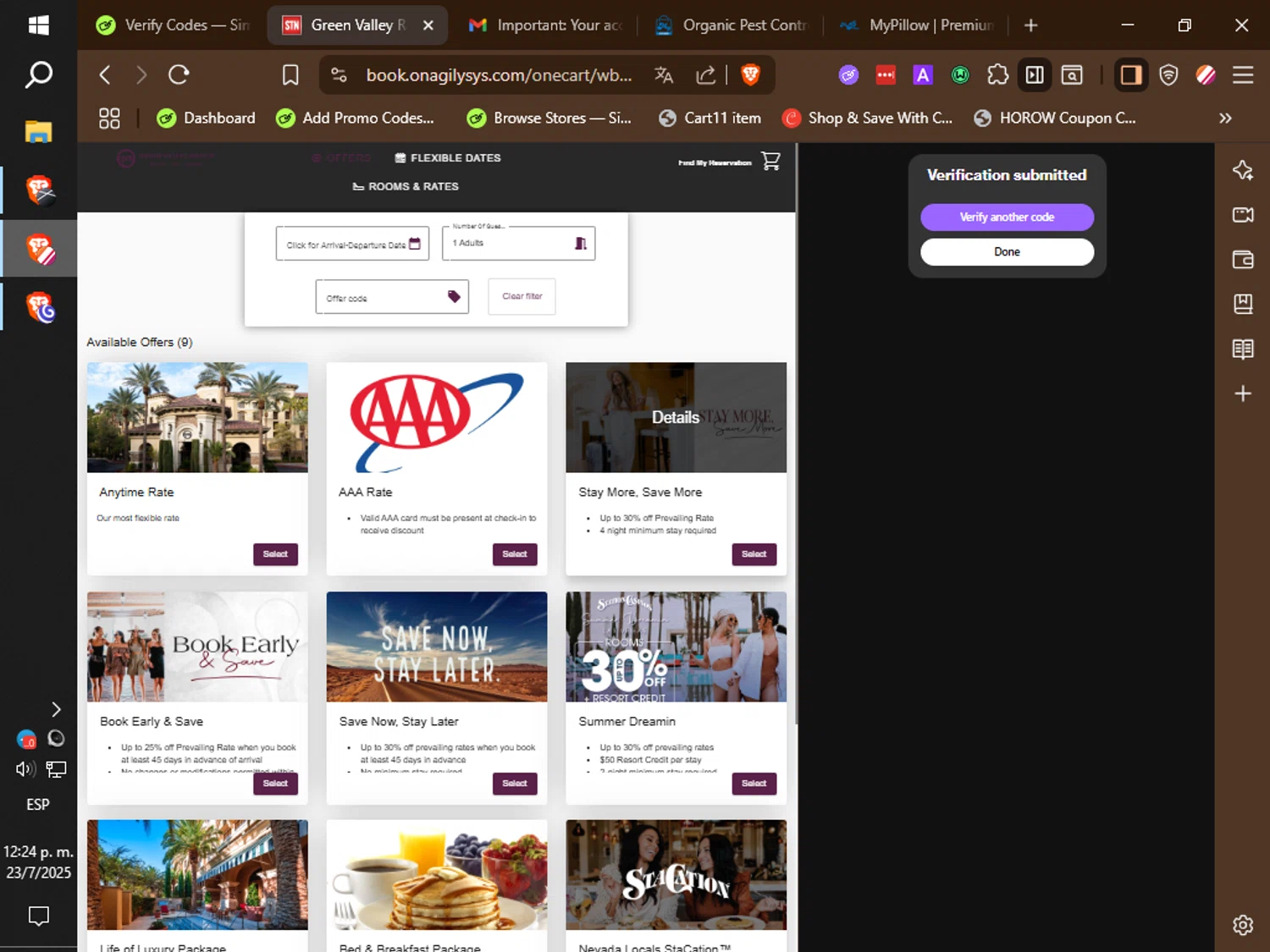Select the Anytime Rate offer
Screen dimensions: 1270x952
275,554
